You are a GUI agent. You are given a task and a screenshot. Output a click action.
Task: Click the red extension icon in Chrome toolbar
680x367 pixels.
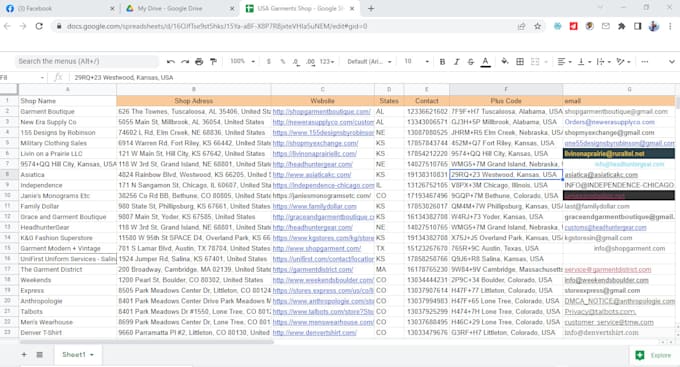pyautogui.click(x=573, y=26)
